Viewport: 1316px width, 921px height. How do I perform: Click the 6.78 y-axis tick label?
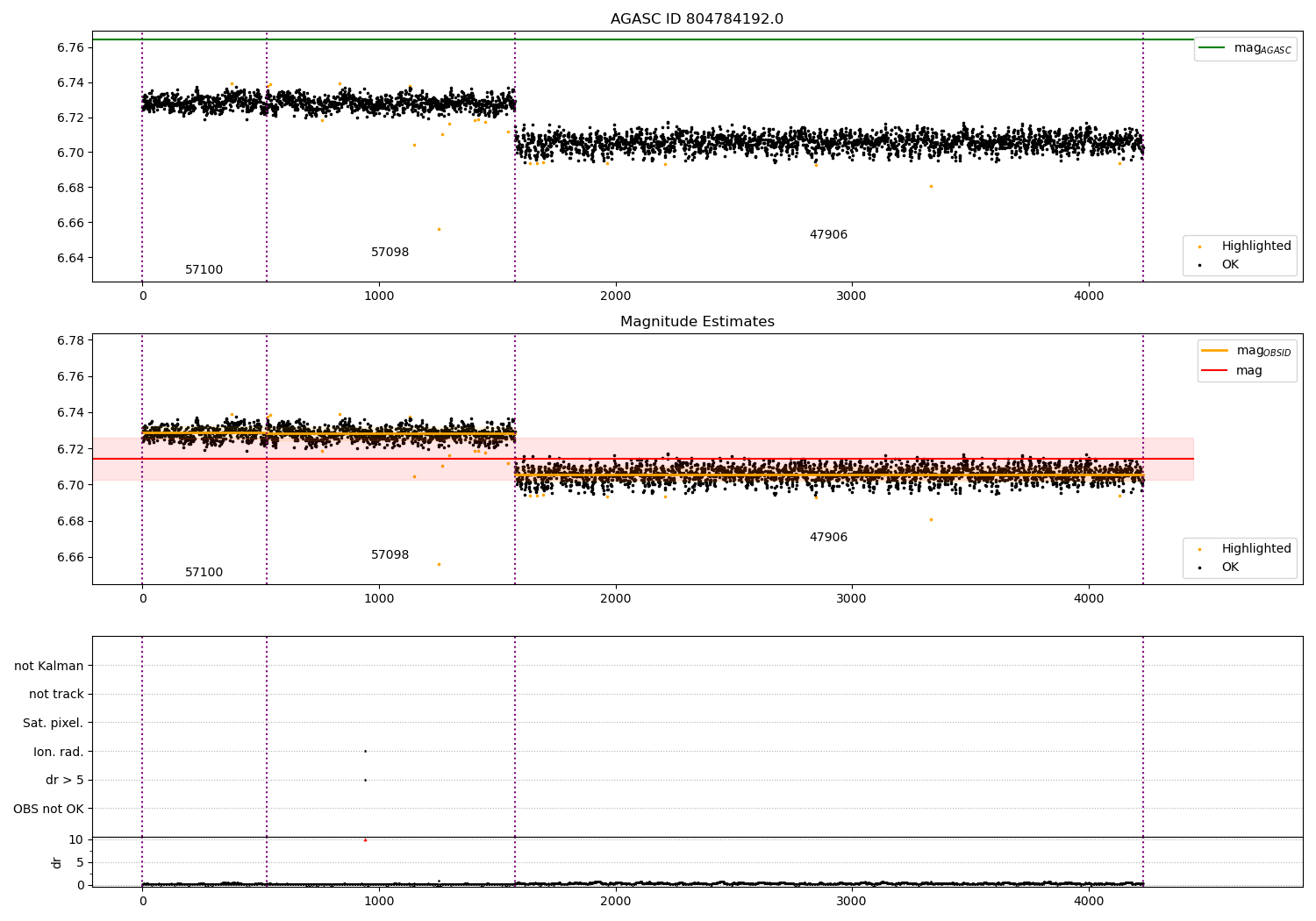pyautogui.click(x=70, y=340)
